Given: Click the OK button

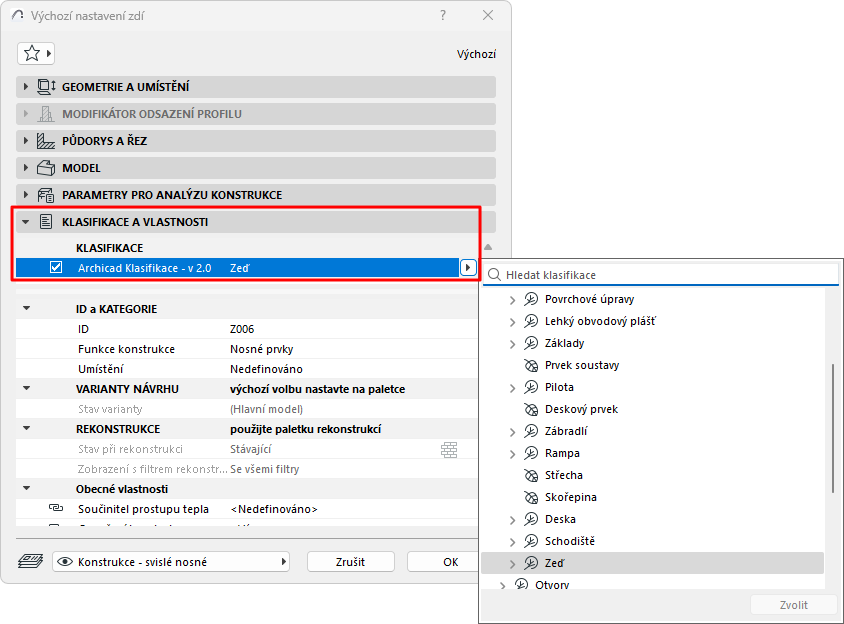Looking at the screenshot, I should click(442, 562).
